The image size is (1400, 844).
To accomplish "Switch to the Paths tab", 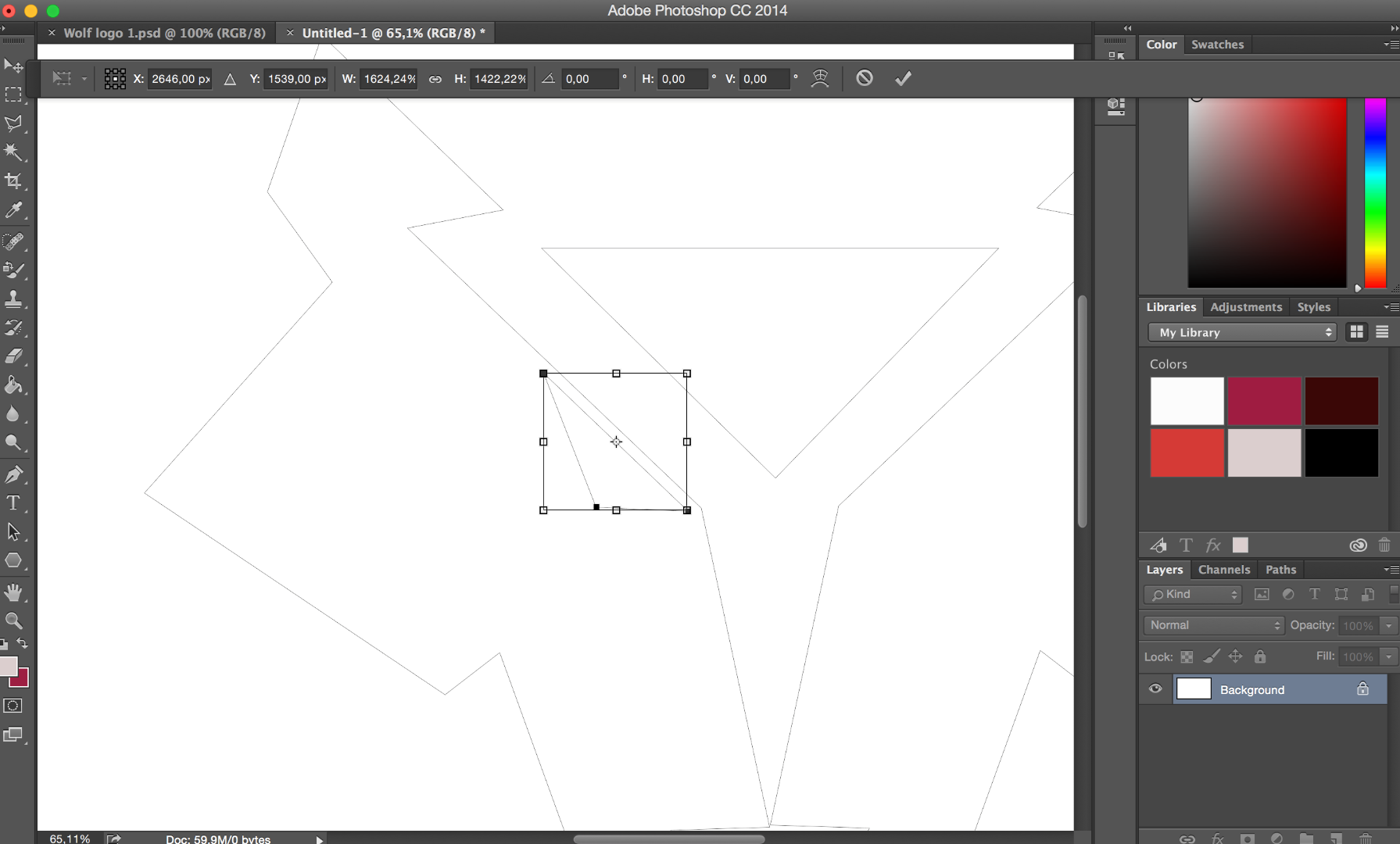I will 1280,570.
